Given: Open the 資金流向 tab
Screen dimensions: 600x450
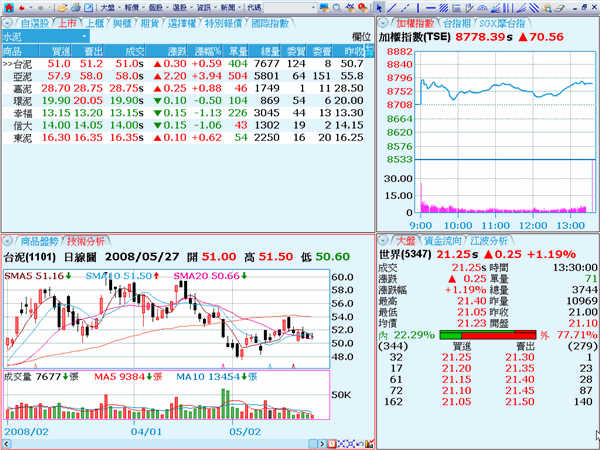Looking at the screenshot, I should 444,241.
